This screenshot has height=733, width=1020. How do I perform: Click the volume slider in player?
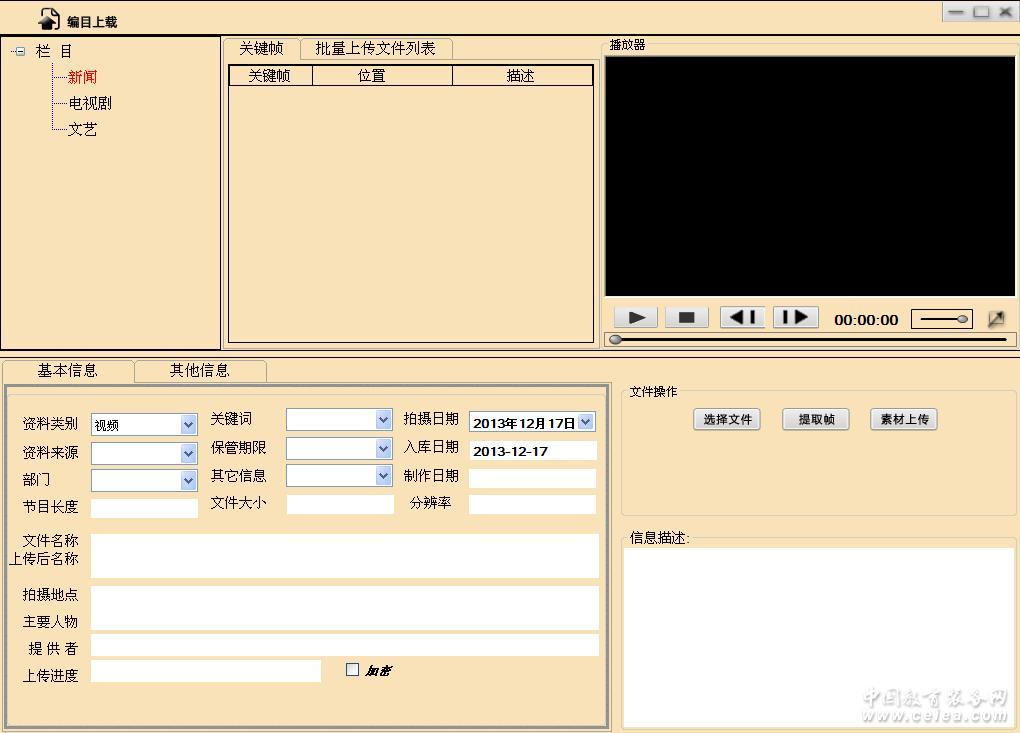(x=944, y=320)
